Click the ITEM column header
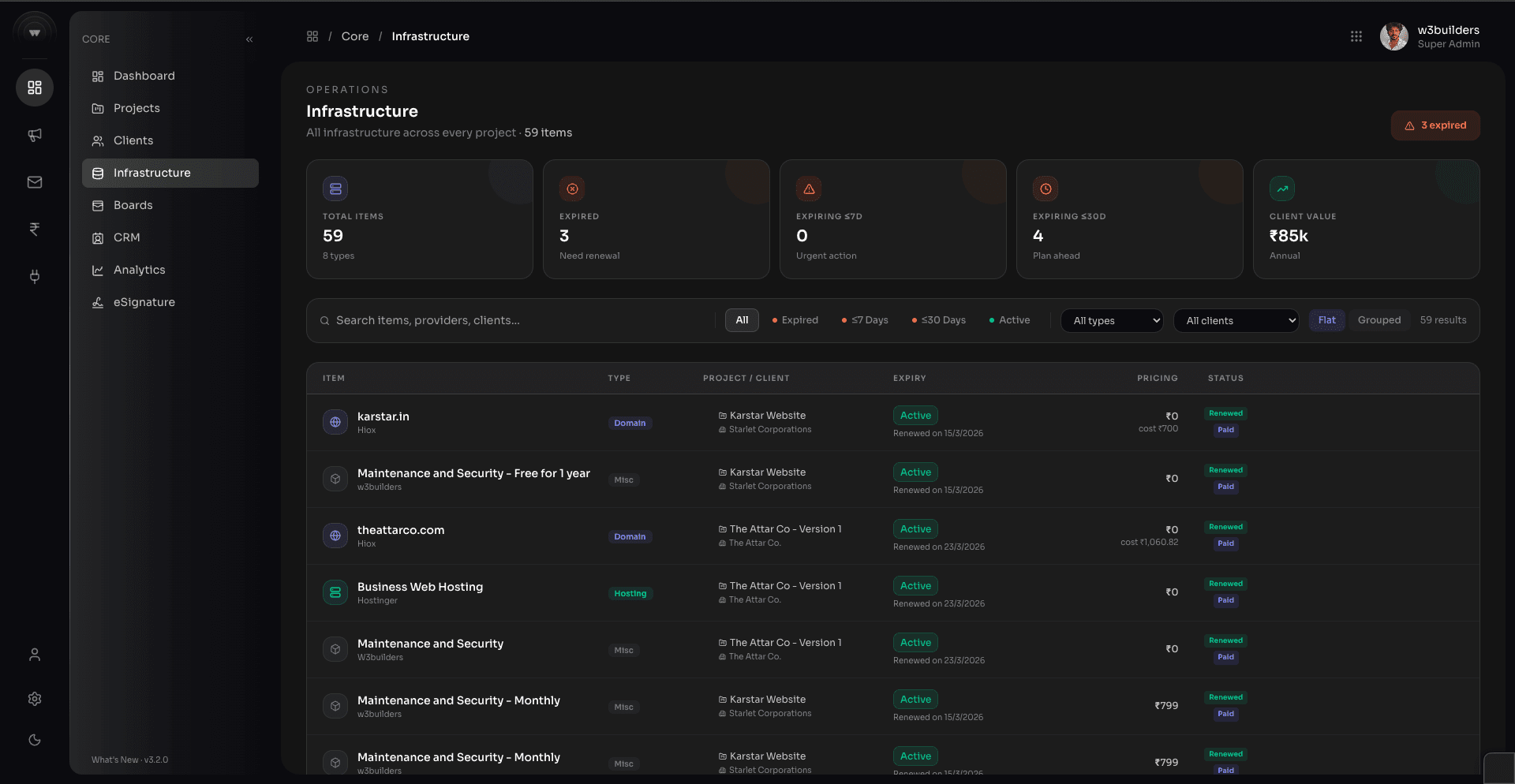 334,379
